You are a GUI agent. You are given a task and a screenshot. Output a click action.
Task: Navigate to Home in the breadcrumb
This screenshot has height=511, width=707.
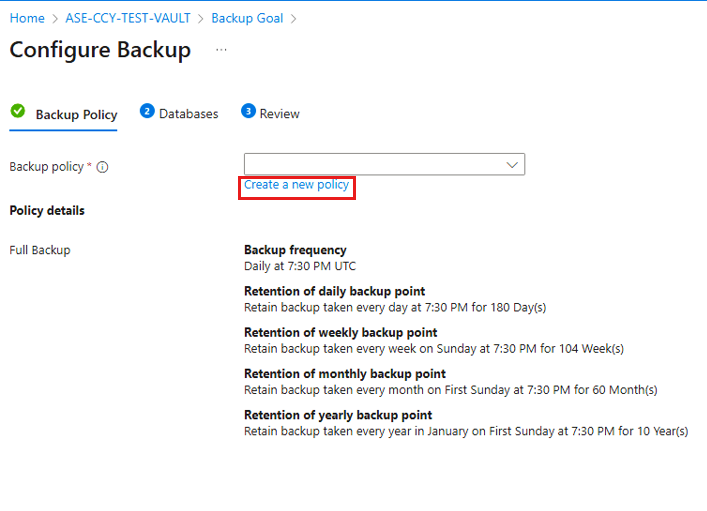point(27,18)
